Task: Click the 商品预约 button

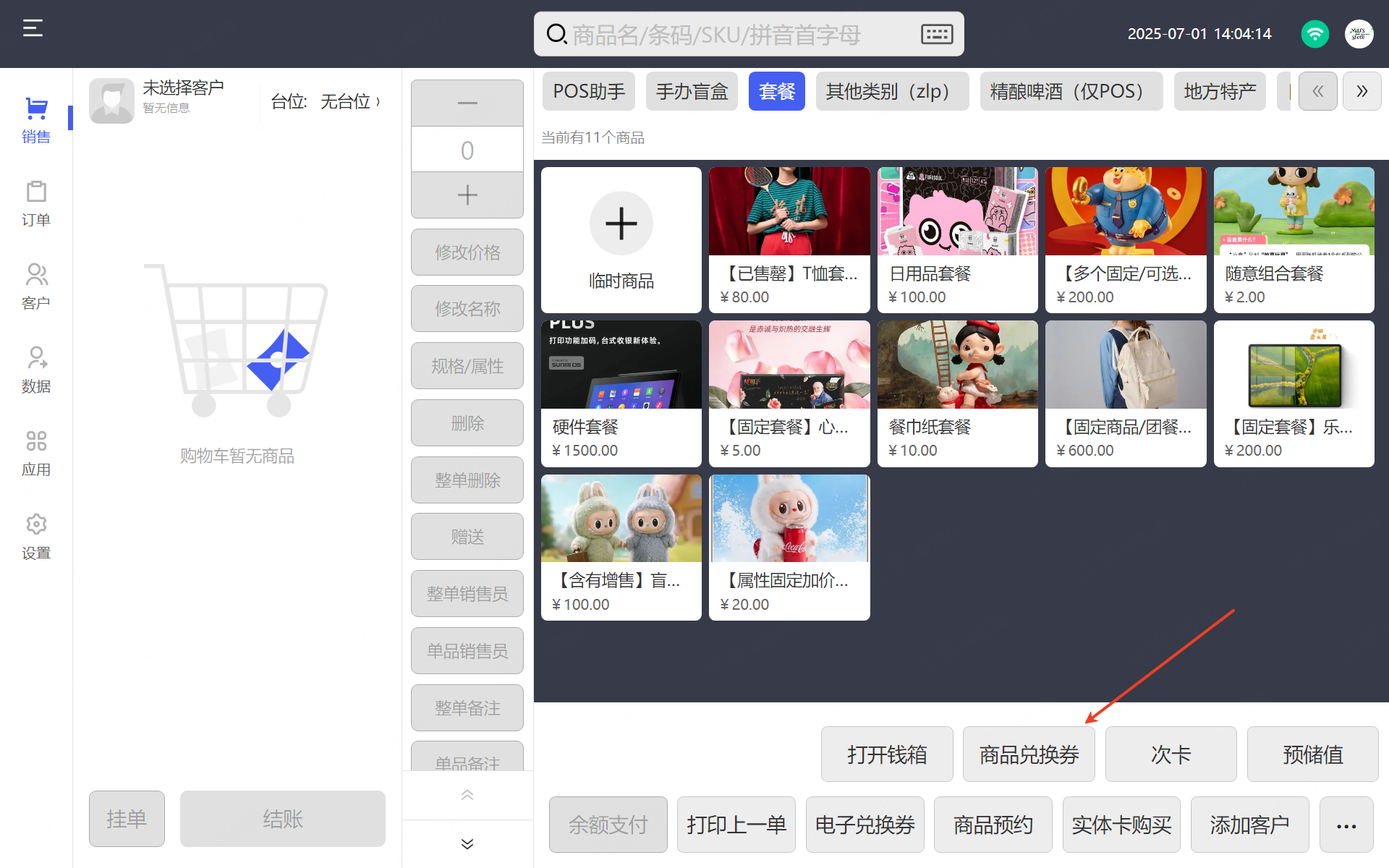Action: coord(993,825)
